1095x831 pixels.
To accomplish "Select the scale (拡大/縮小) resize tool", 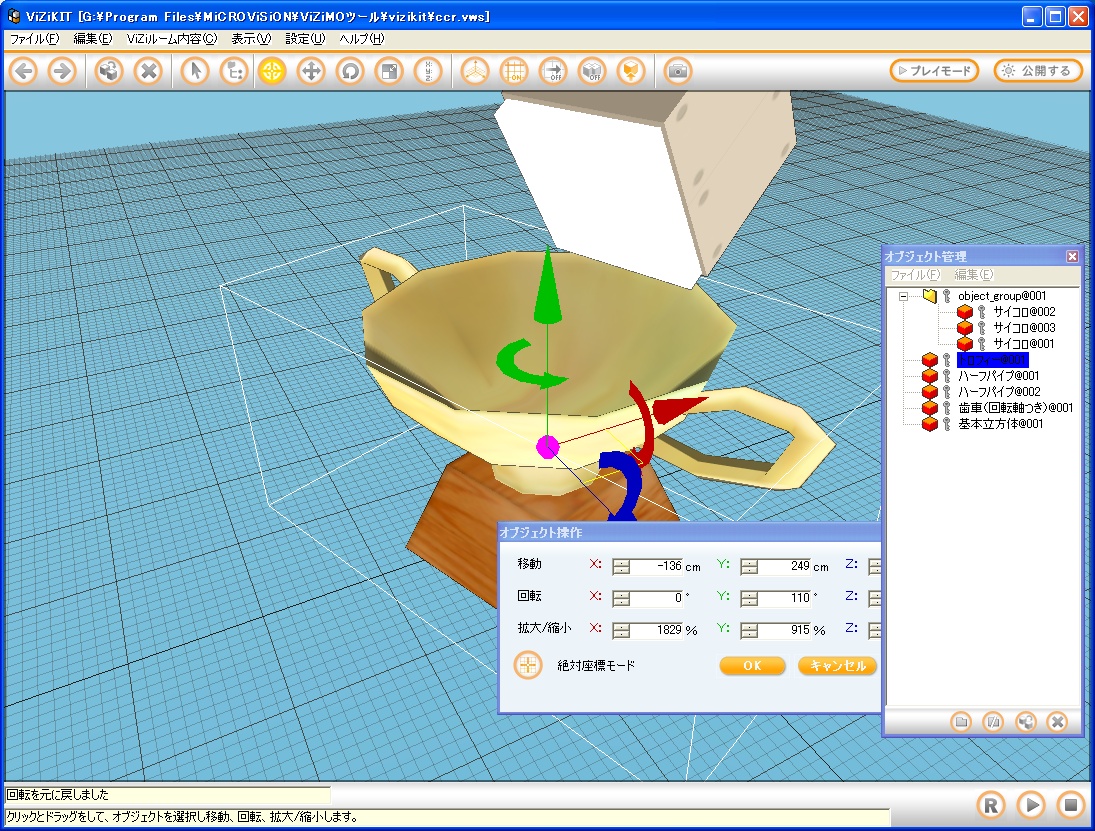I will tap(388, 71).
